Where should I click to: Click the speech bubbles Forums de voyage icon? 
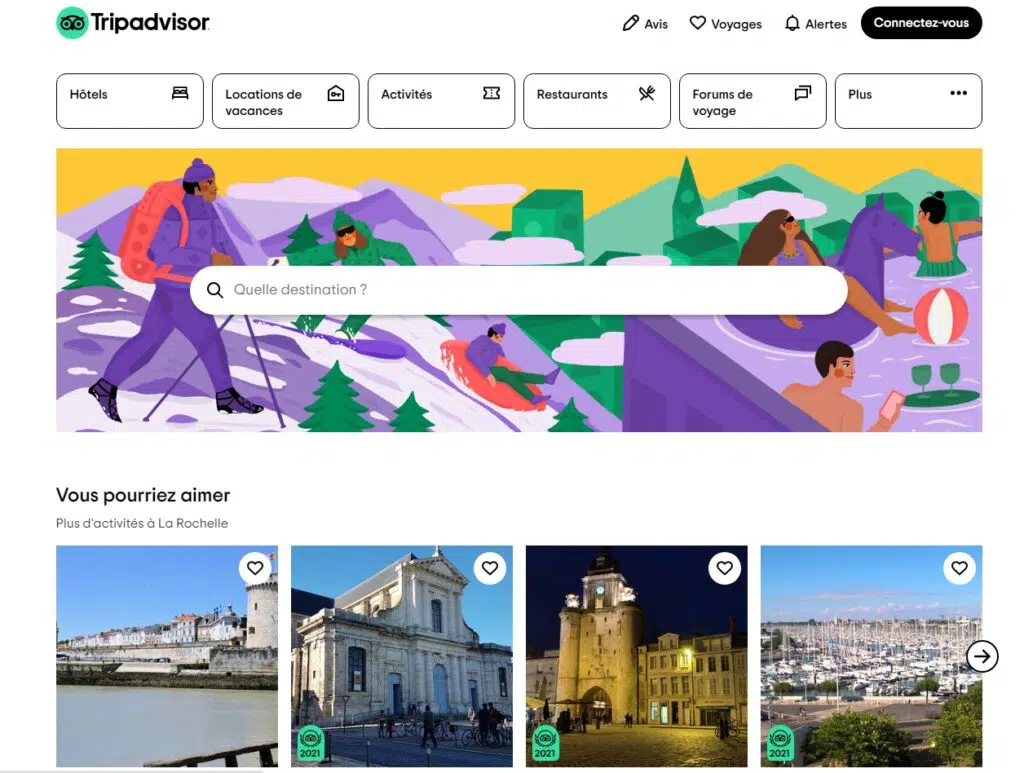tap(803, 93)
